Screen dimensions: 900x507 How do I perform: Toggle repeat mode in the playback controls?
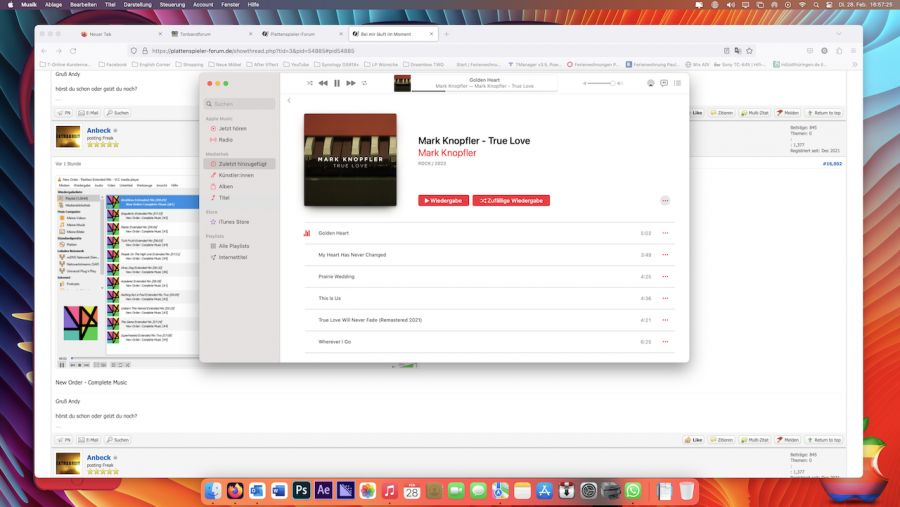pyautogui.click(x=364, y=83)
